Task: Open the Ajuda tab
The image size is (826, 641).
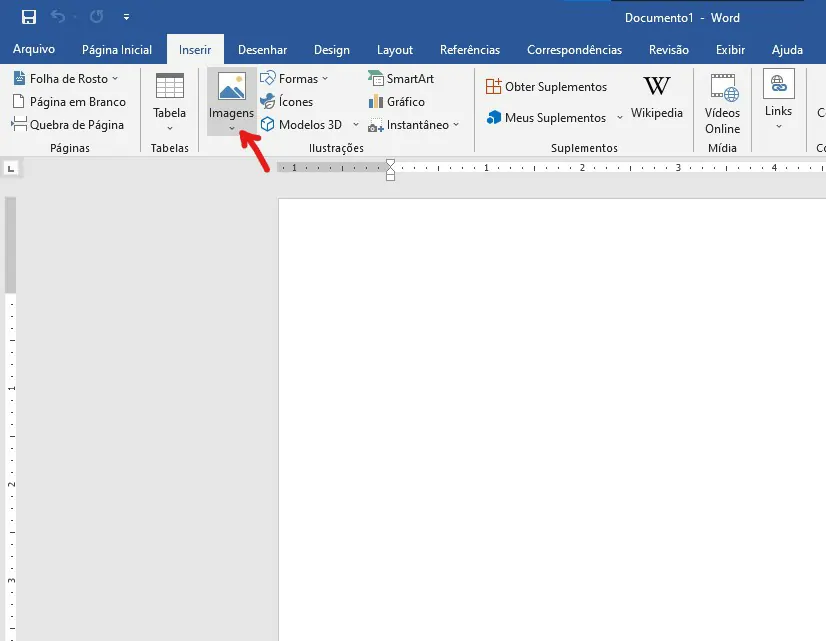Action: tap(787, 50)
